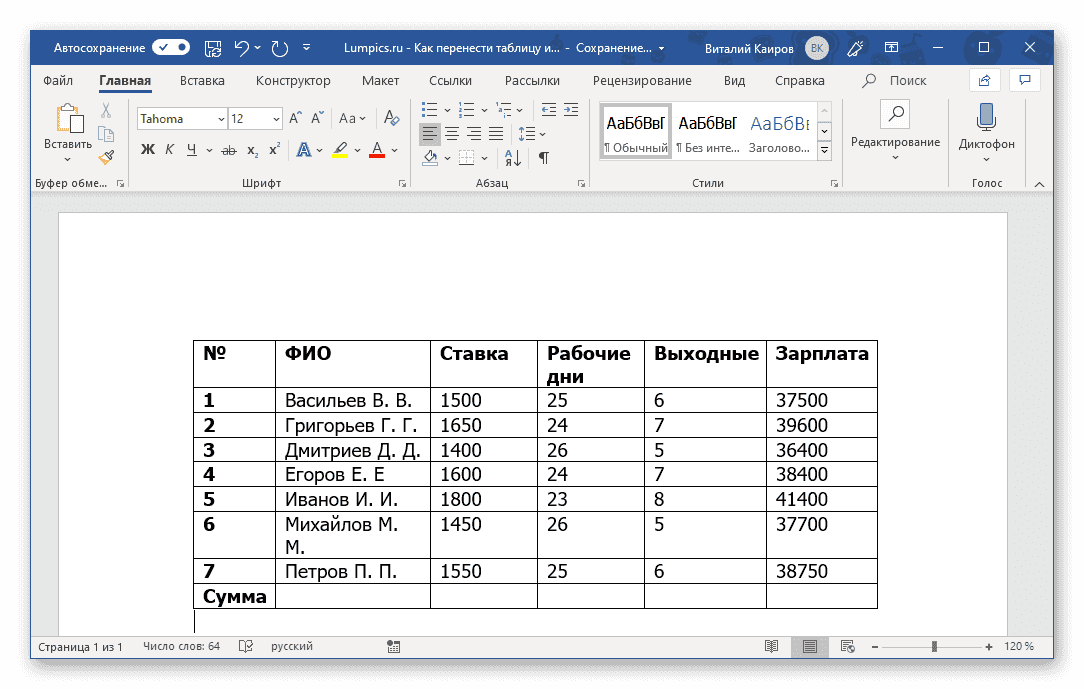Viewport: 1084px width, 689px height.
Task: Open the Sort (АЯ↓) tool
Action: pos(512,158)
